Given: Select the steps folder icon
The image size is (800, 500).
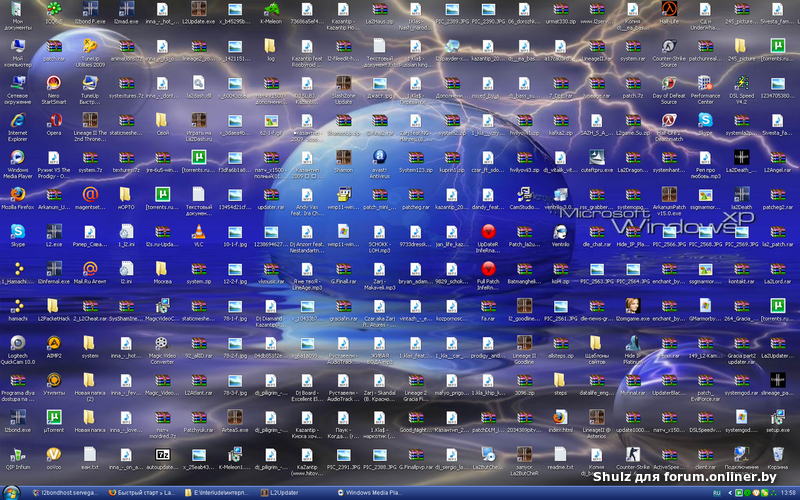Looking at the screenshot, I should coord(560,380).
